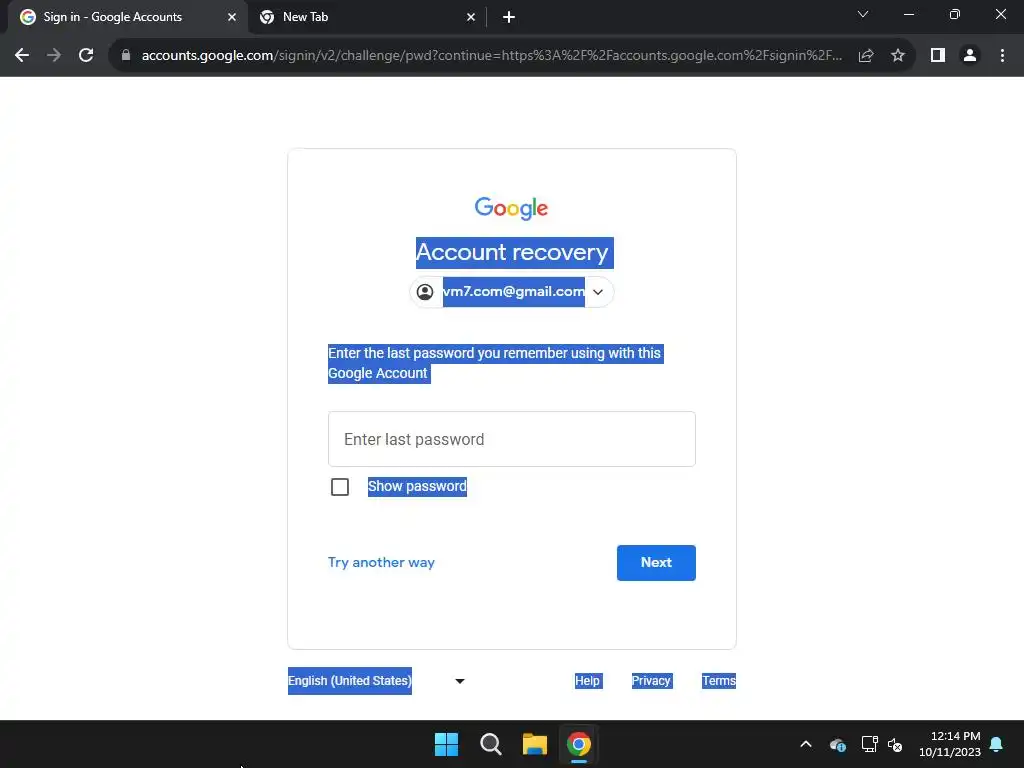
Task: Show hidden tray icons chevron
Action: 806,744
